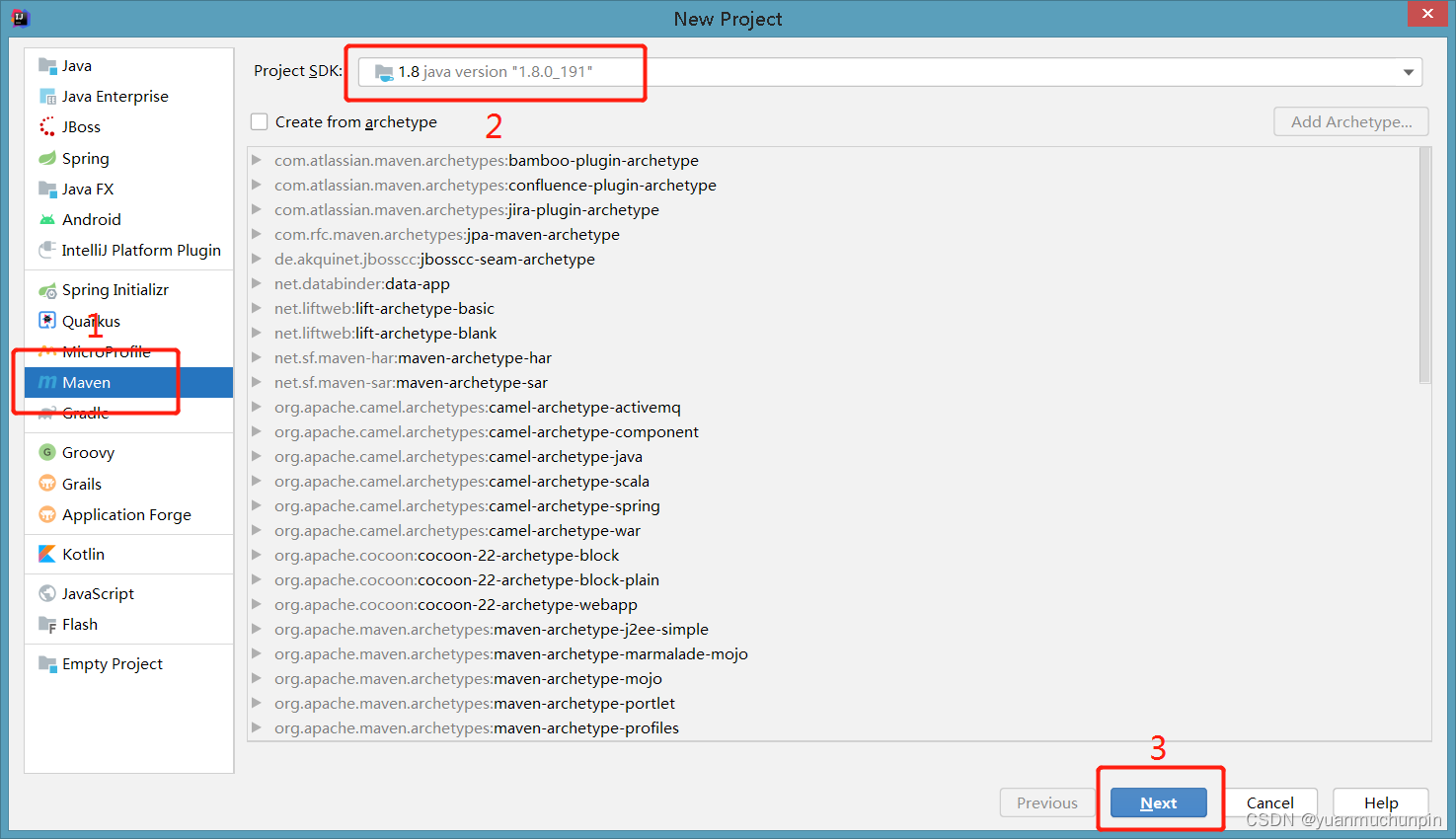Click the Java folder icon
Viewport: 1456px width, 839px height.
pyautogui.click(x=47, y=66)
